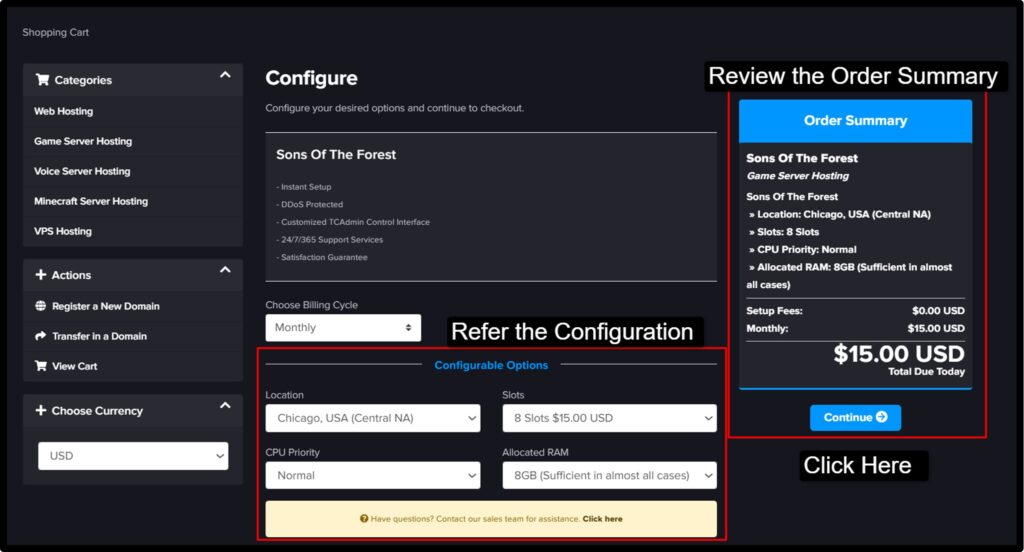Screen dimensions: 1024x552
Task: Open Minecraft Server Hosting category
Action: pos(91,201)
